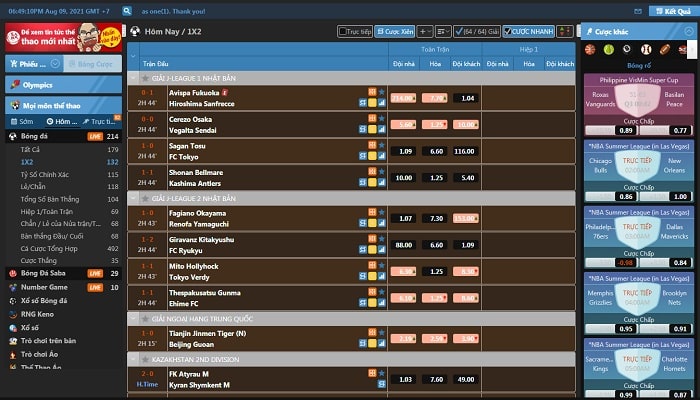The width and height of the screenshot is (700, 400).
Task: Open Number Game in sidebar
Action: (44, 287)
